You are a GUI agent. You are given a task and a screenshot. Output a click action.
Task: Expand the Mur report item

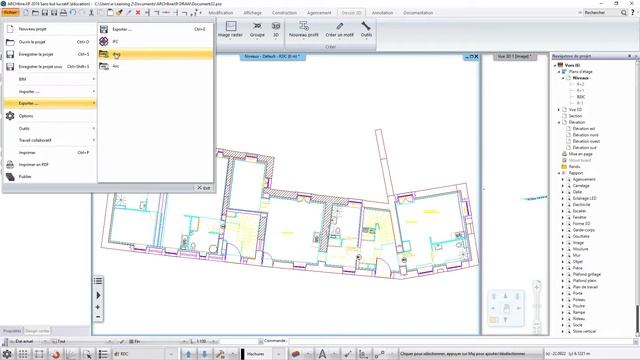click(x=562, y=256)
